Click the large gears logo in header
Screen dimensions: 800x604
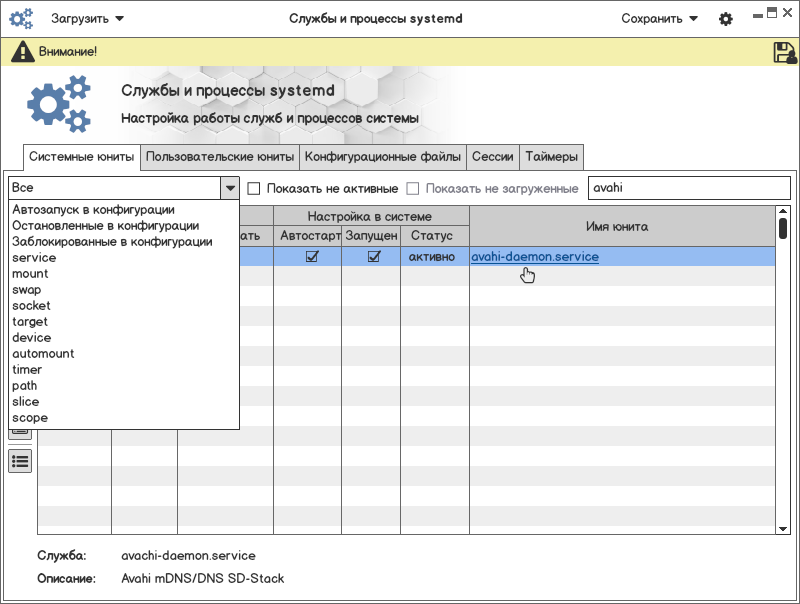pos(58,106)
